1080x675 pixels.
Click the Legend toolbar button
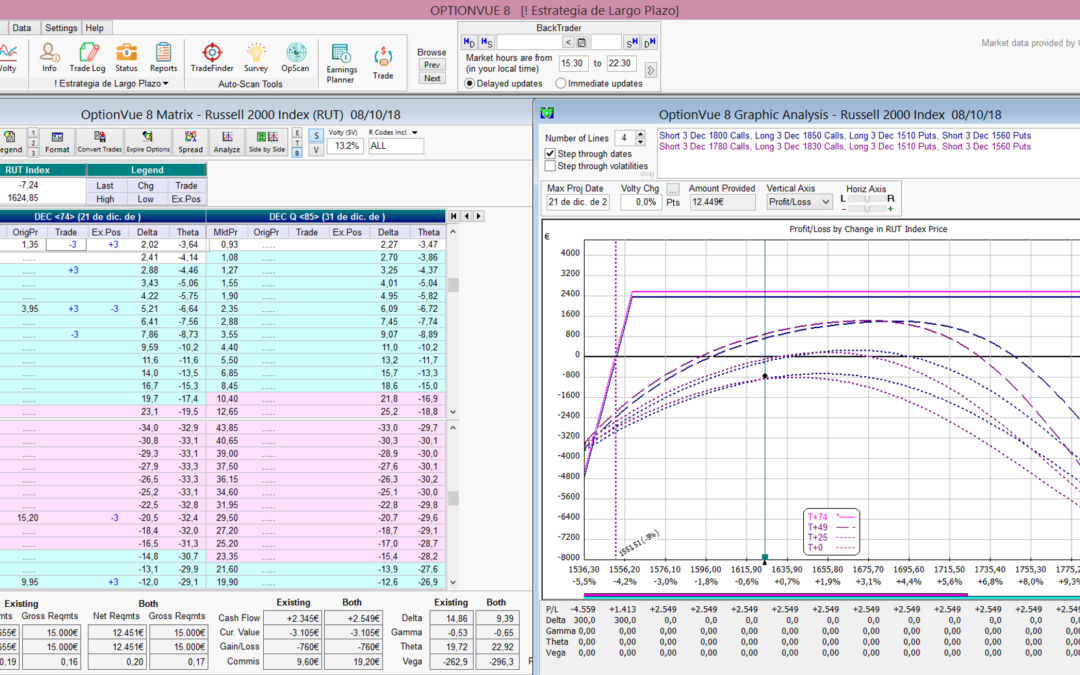tap(10, 142)
